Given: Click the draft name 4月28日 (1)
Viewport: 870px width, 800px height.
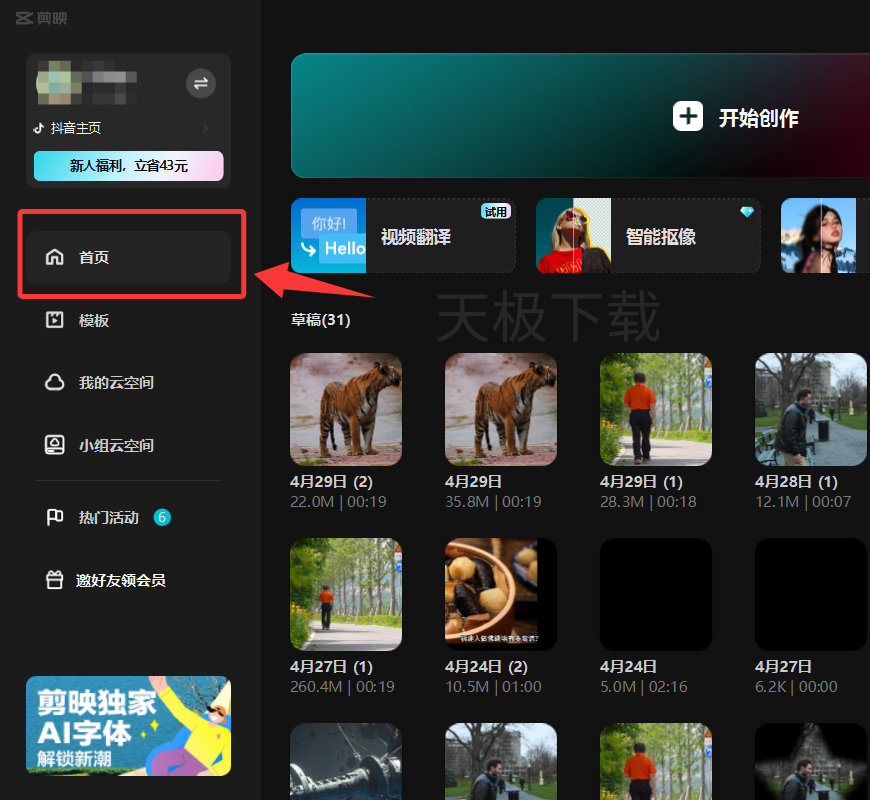Looking at the screenshot, I should tap(796, 482).
